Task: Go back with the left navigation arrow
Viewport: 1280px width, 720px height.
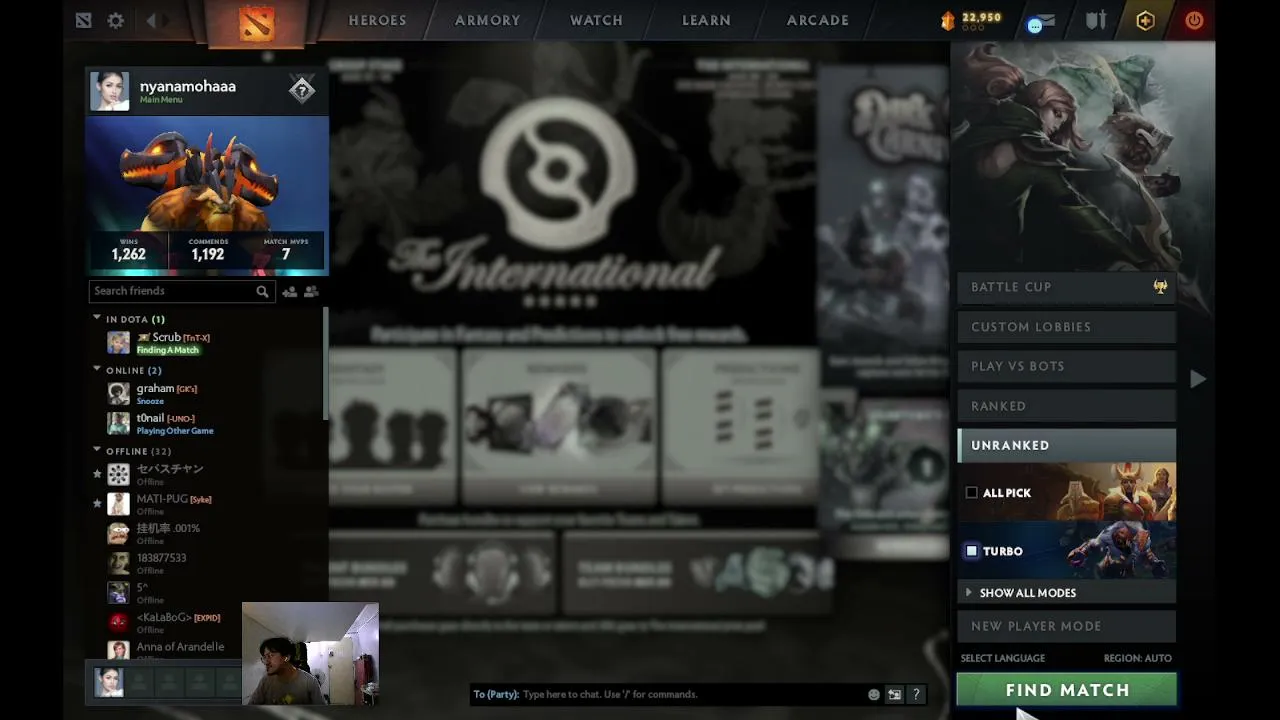Action: (x=152, y=20)
